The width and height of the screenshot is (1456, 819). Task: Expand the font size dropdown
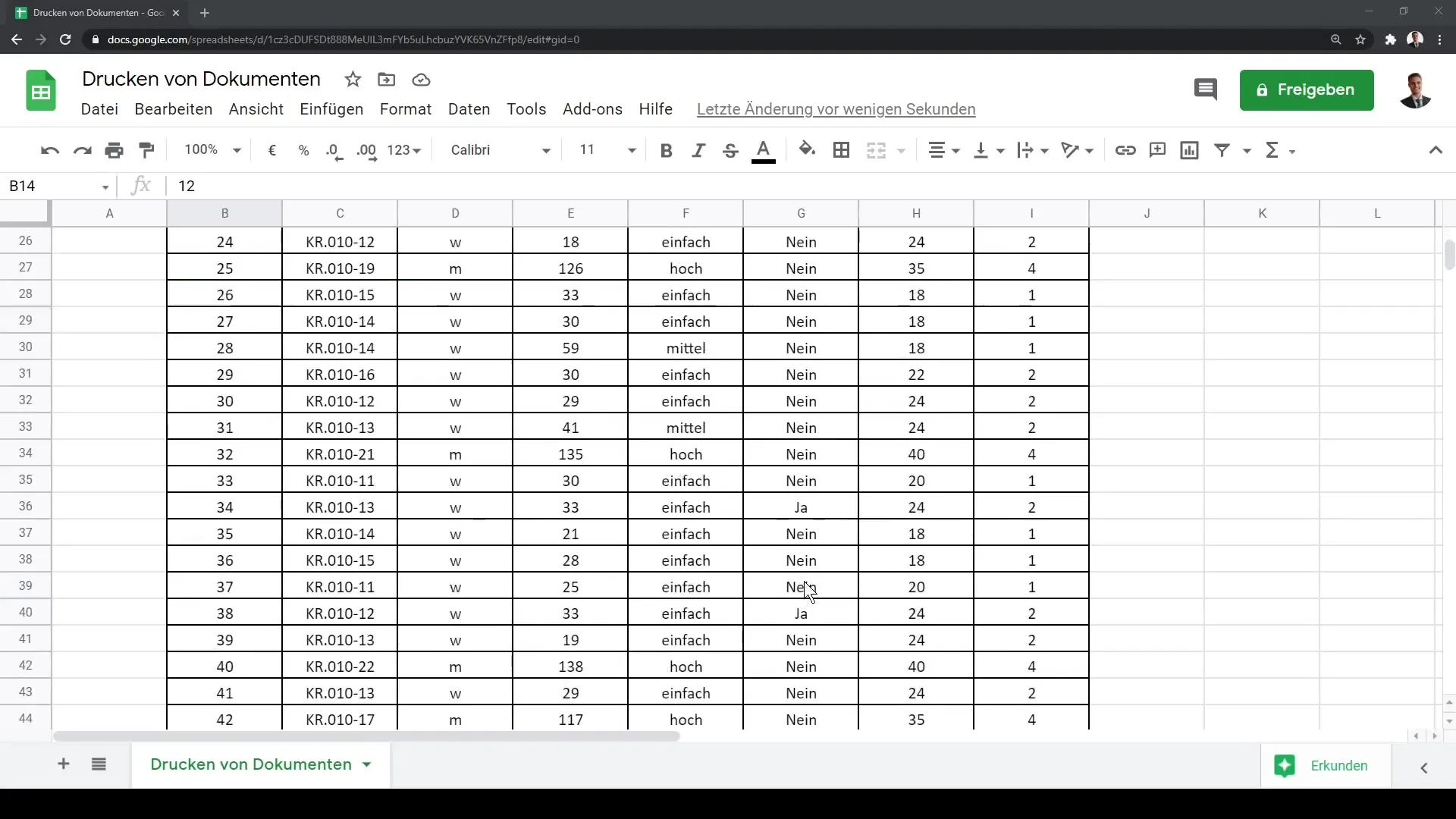click(x=632, y=150)
